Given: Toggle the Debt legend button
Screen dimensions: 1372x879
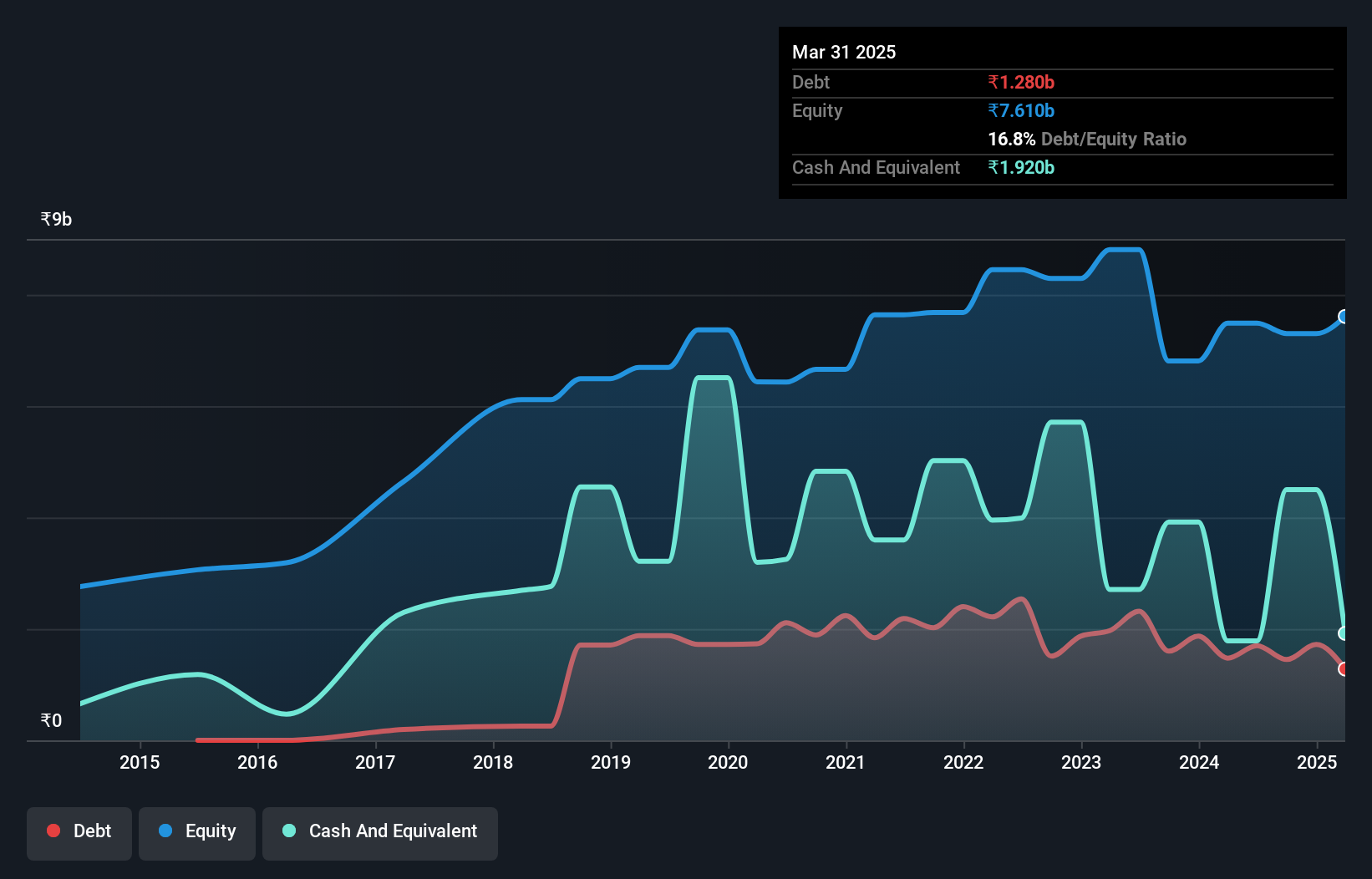Looking at the screenshot, I should 79,833.
